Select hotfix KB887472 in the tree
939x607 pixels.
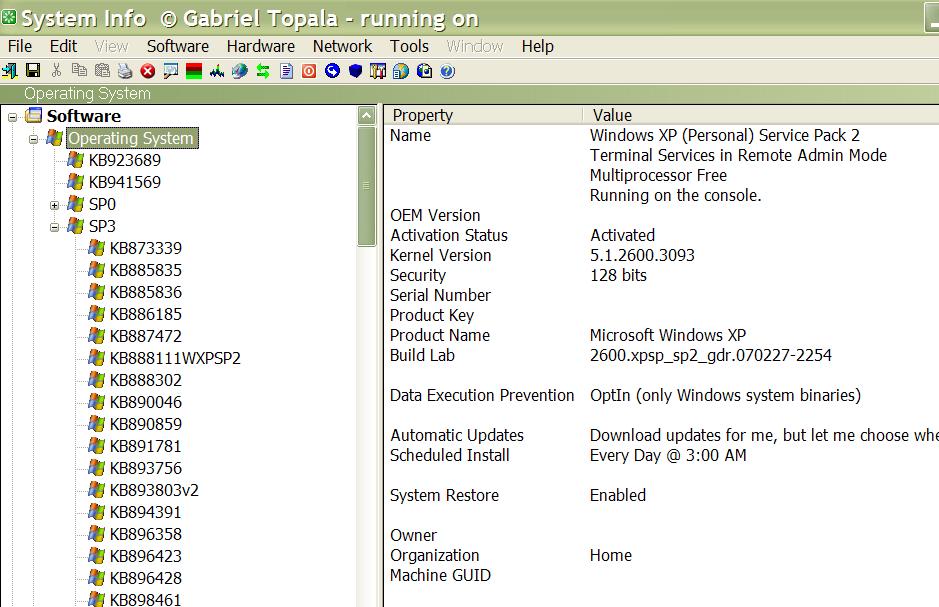[x=146, y=336]
